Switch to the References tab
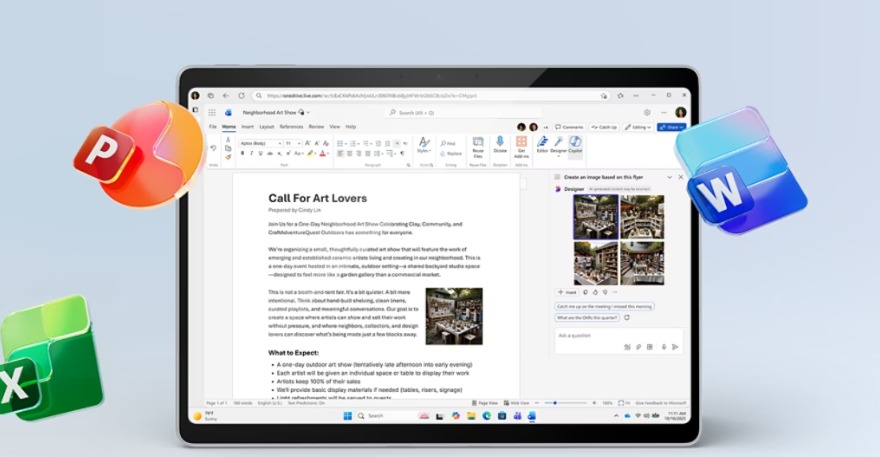 tap(291, 127)
